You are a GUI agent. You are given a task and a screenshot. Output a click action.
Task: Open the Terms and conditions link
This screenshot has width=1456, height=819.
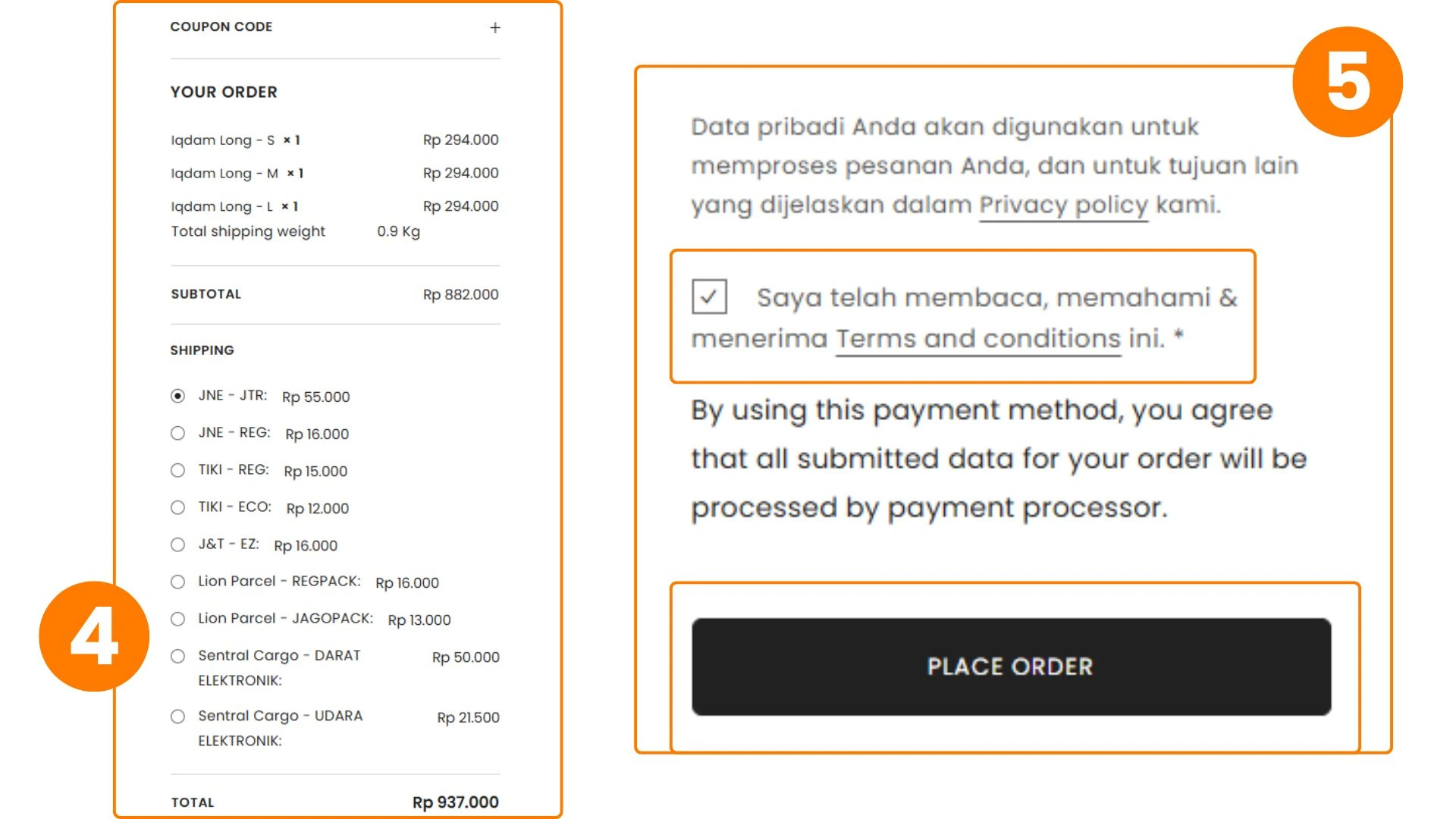click(x=977, y=338)
